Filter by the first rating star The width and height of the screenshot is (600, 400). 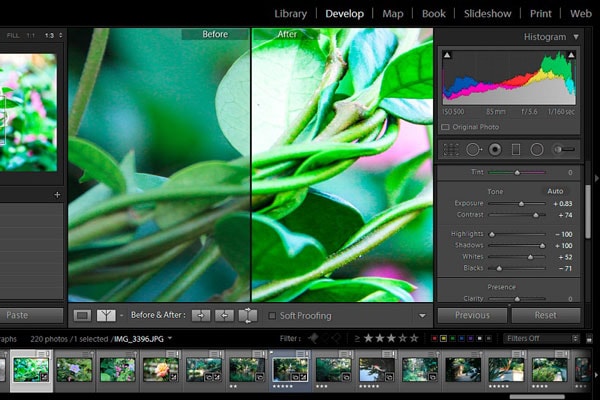[x=368, y=338]
